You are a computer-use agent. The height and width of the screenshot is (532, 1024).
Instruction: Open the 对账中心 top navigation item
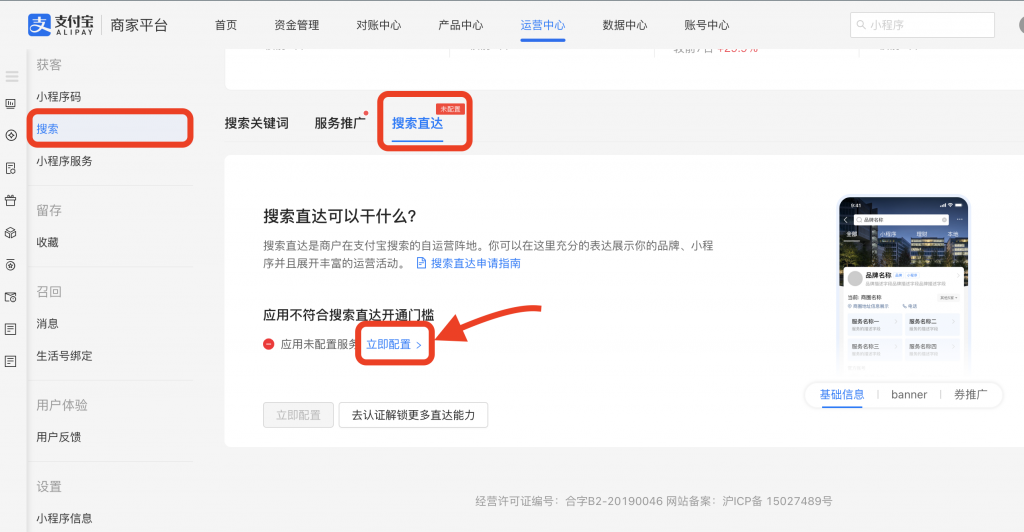pyautogui.click(x=379, y=25)
